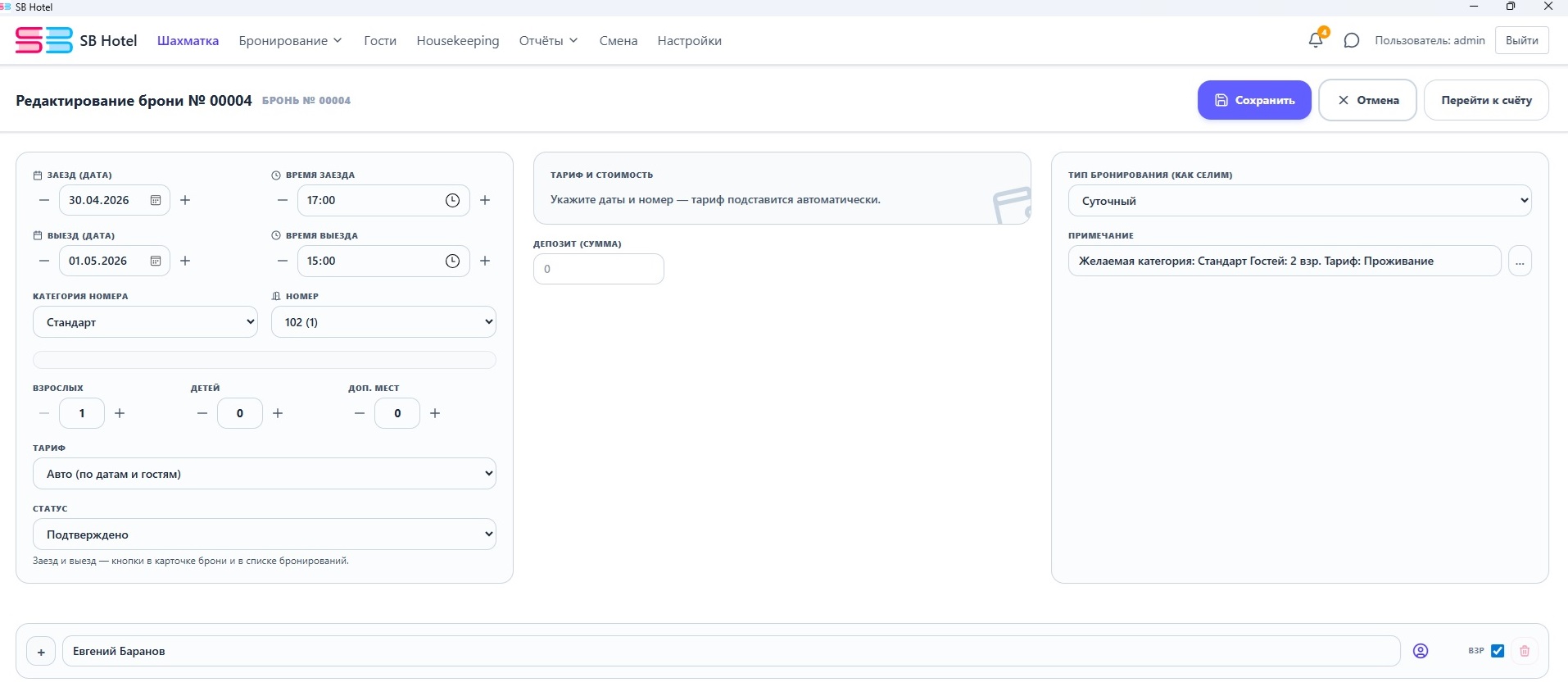
Task: Click the Депозит (сумма) field
Action: (x=599, y=269)
